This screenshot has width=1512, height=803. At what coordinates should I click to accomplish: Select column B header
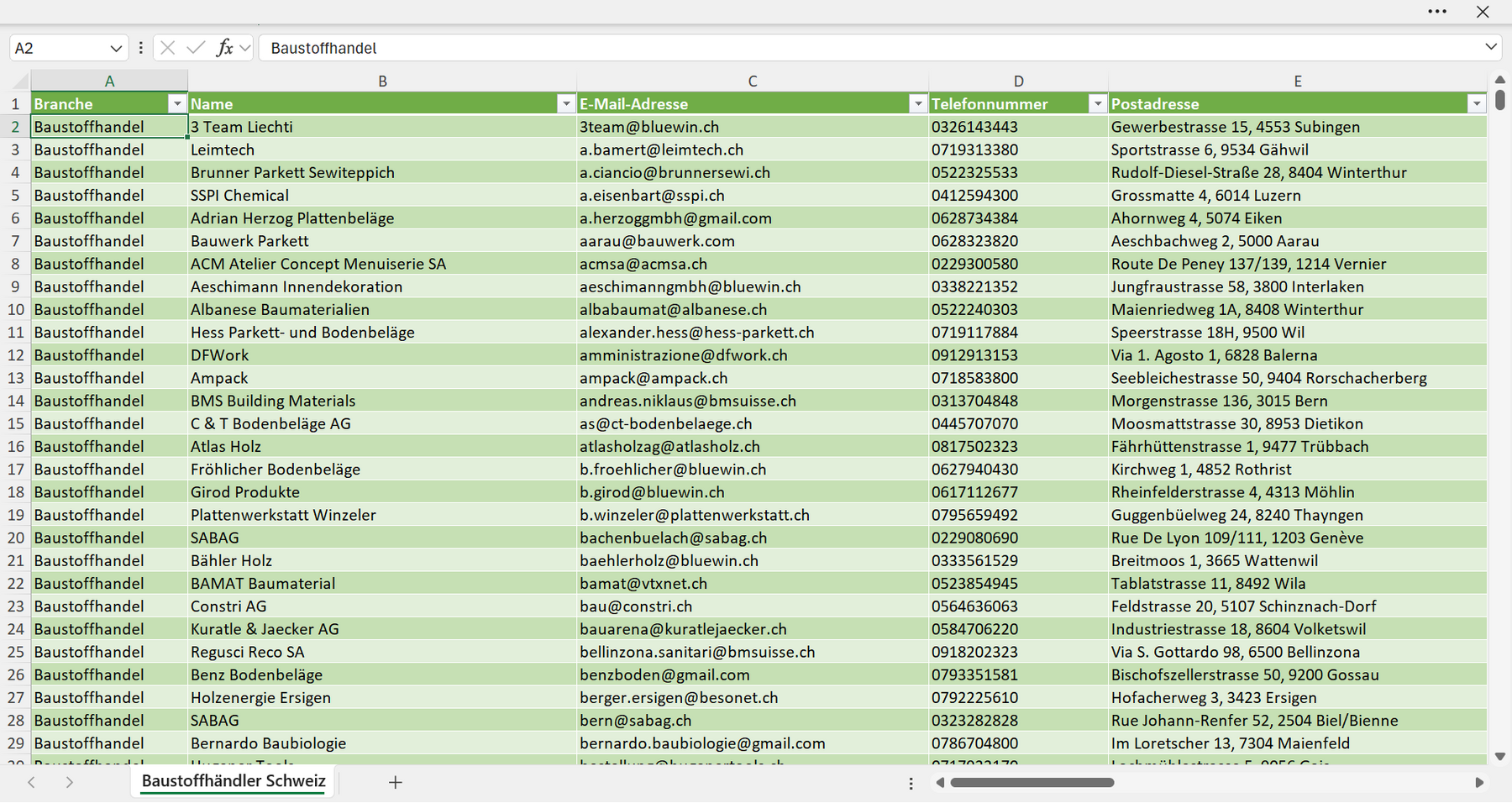pos(382,81)
